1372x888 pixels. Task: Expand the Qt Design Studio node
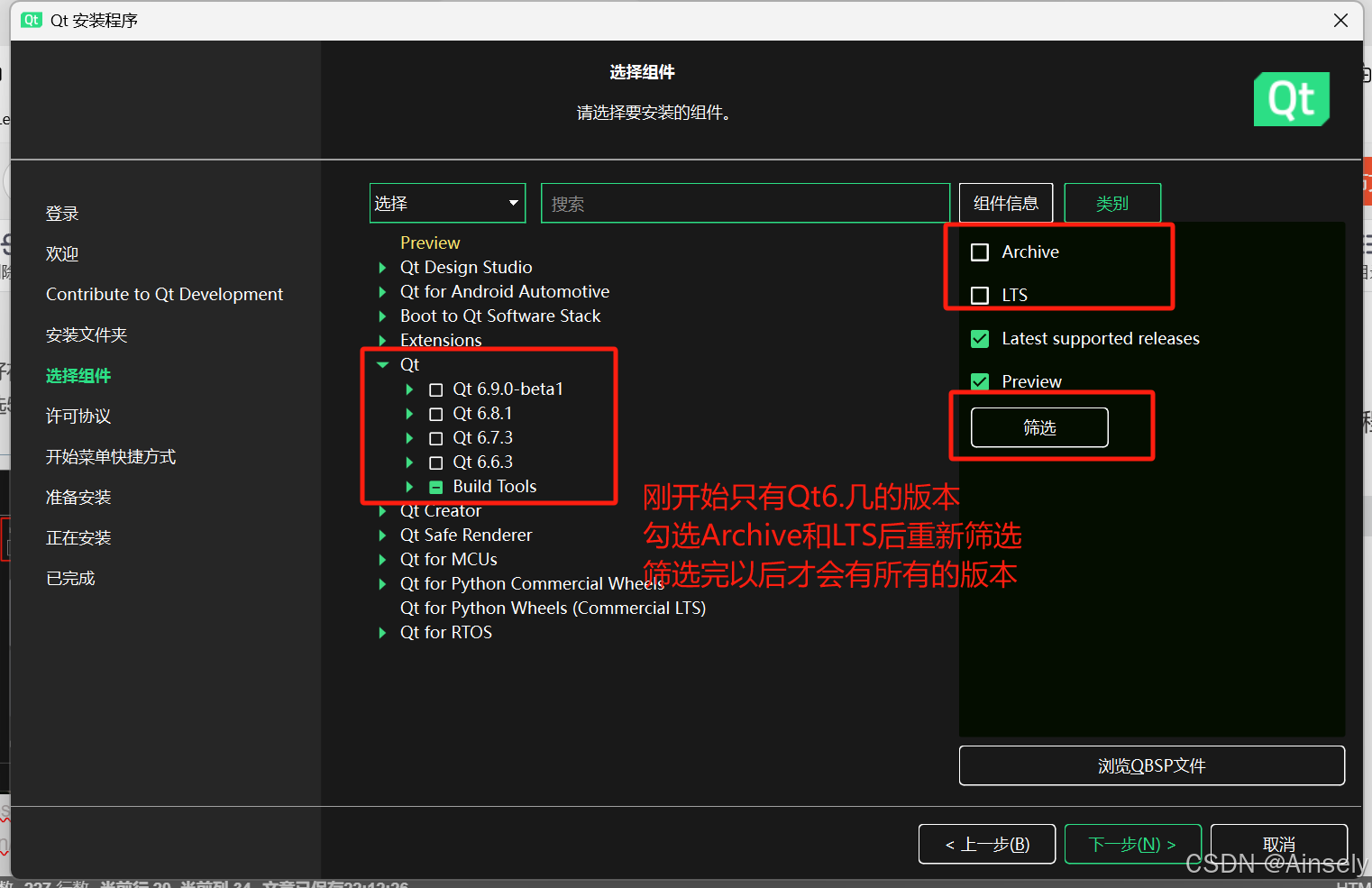coord(382,268)
